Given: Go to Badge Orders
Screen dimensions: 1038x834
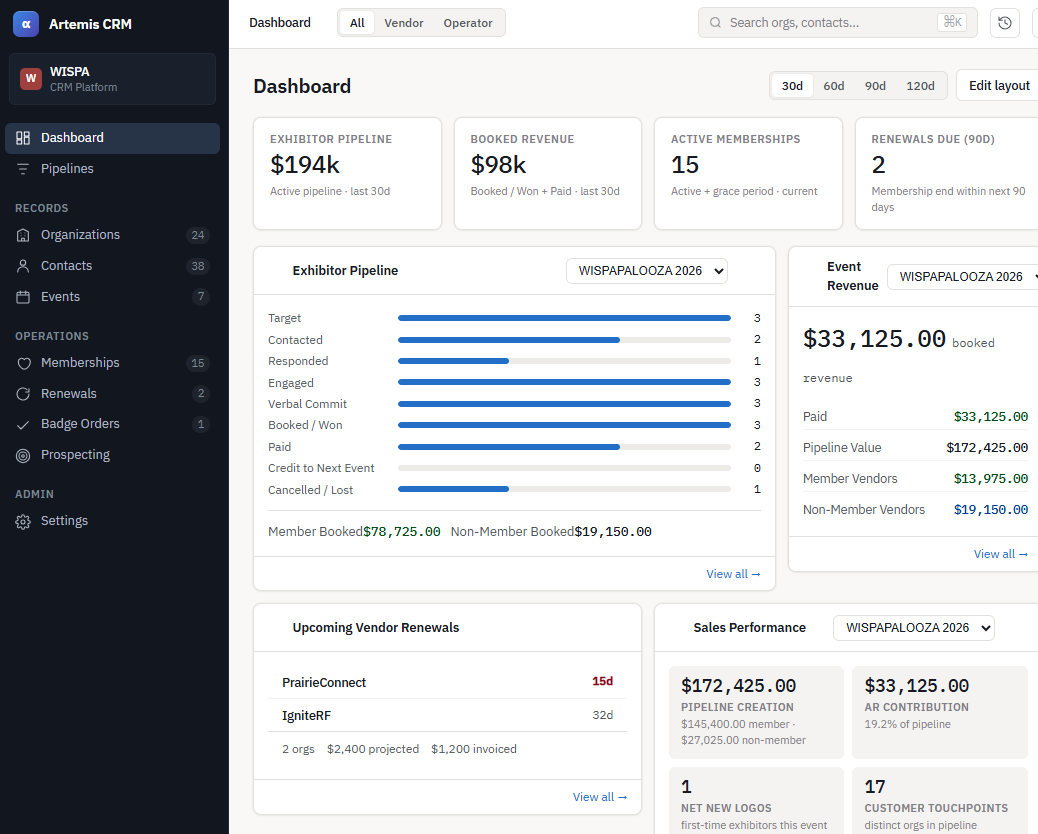Looking at the screenshot, I should coord(113,424).
